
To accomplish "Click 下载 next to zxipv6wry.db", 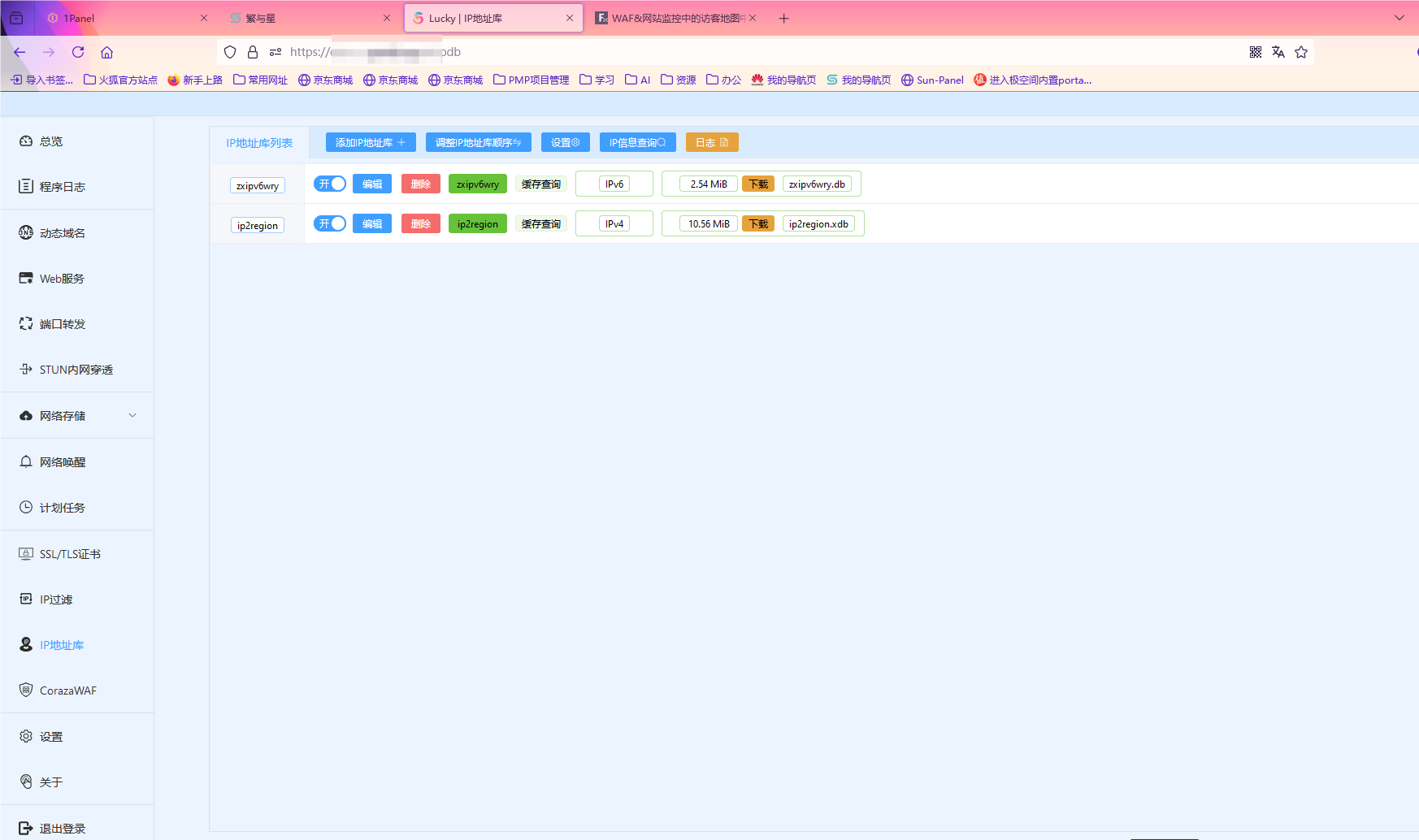I will coord(758,184).
